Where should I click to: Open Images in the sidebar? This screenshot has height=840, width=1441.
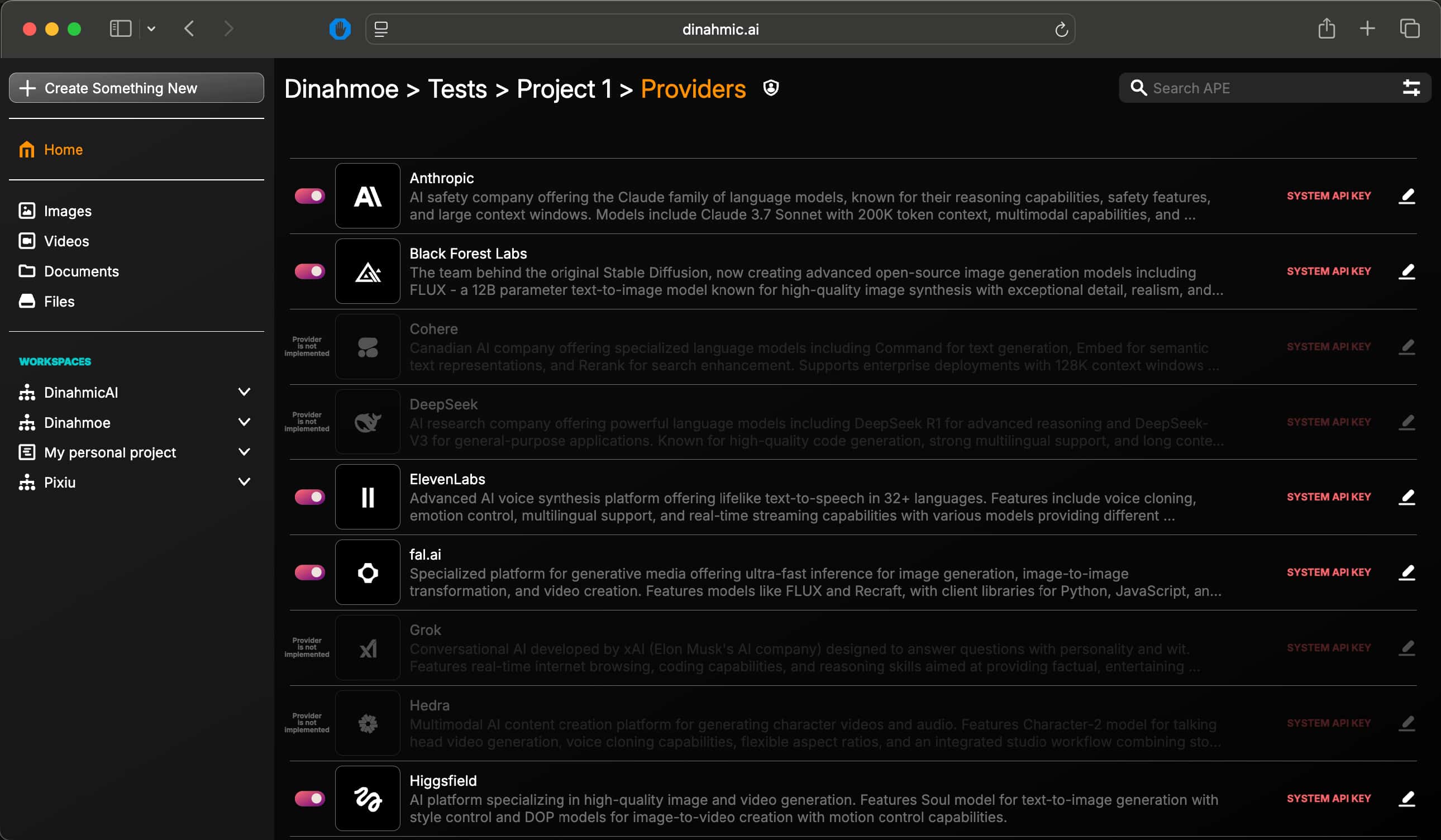tap(68, 211)
